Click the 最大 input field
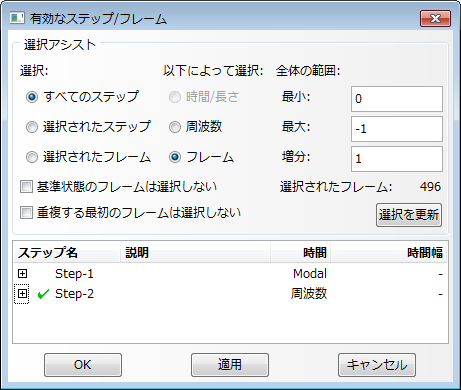The height and width of the screenshot is (390, 461). pos(397,129)
